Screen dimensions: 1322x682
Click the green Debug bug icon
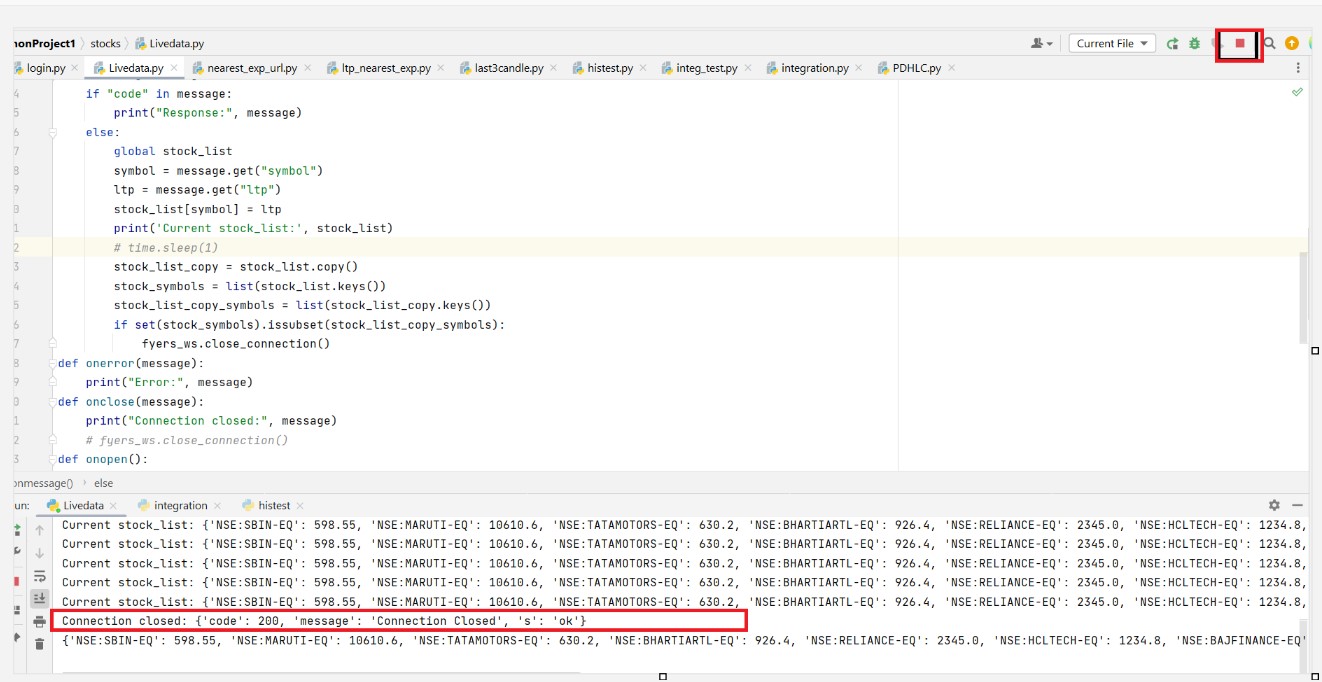1194,43
